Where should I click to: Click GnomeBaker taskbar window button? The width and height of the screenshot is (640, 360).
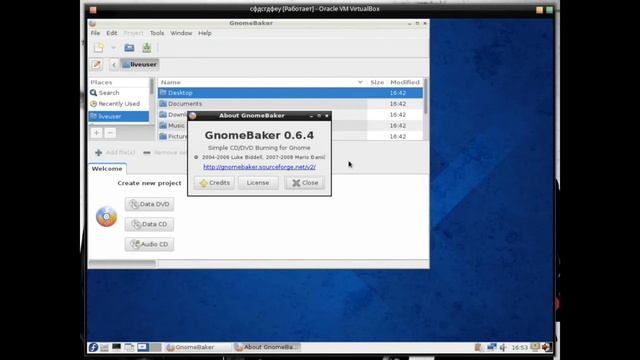click(197, 347)
